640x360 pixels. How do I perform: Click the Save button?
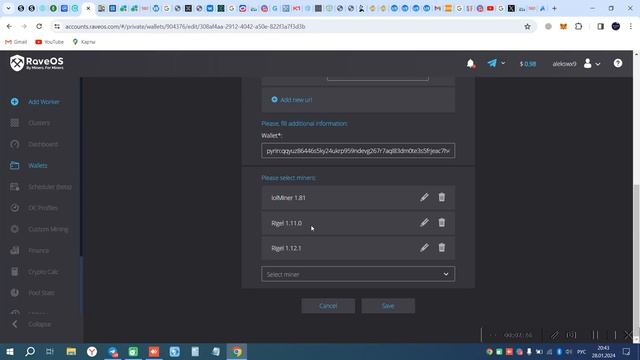click(388, 306)
